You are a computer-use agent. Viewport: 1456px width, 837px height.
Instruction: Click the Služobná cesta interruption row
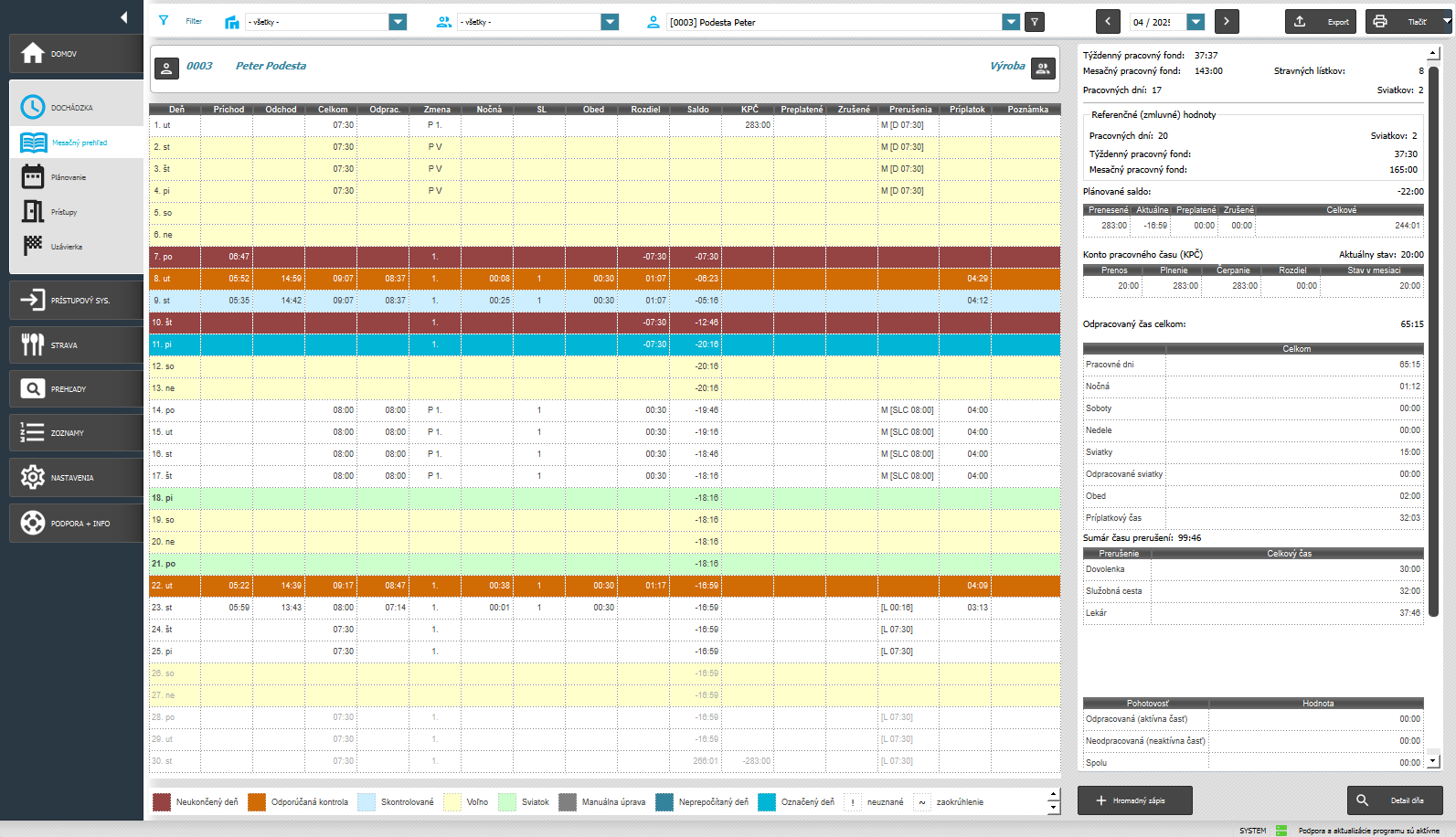click(1253, 591)
